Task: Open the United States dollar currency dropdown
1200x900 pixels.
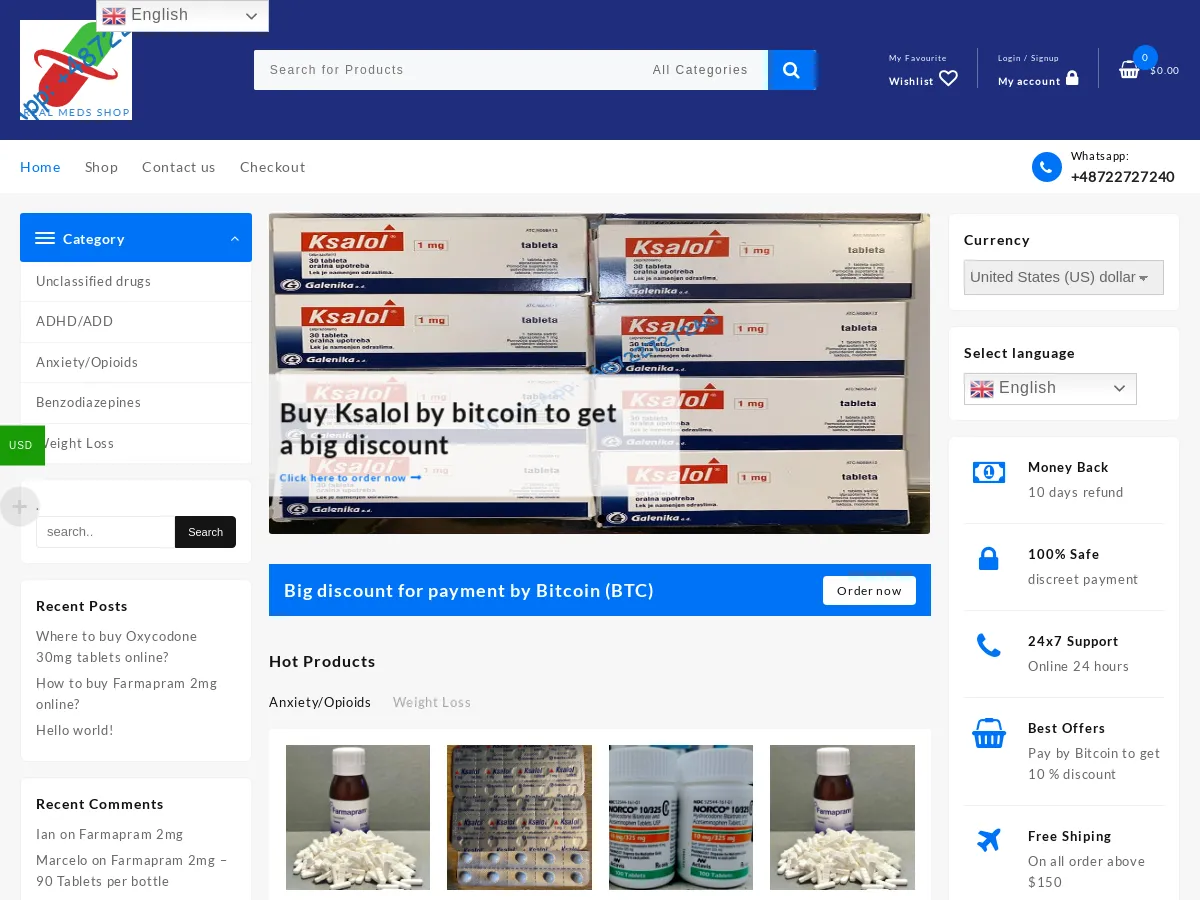Action: (x=1063, y=277)
